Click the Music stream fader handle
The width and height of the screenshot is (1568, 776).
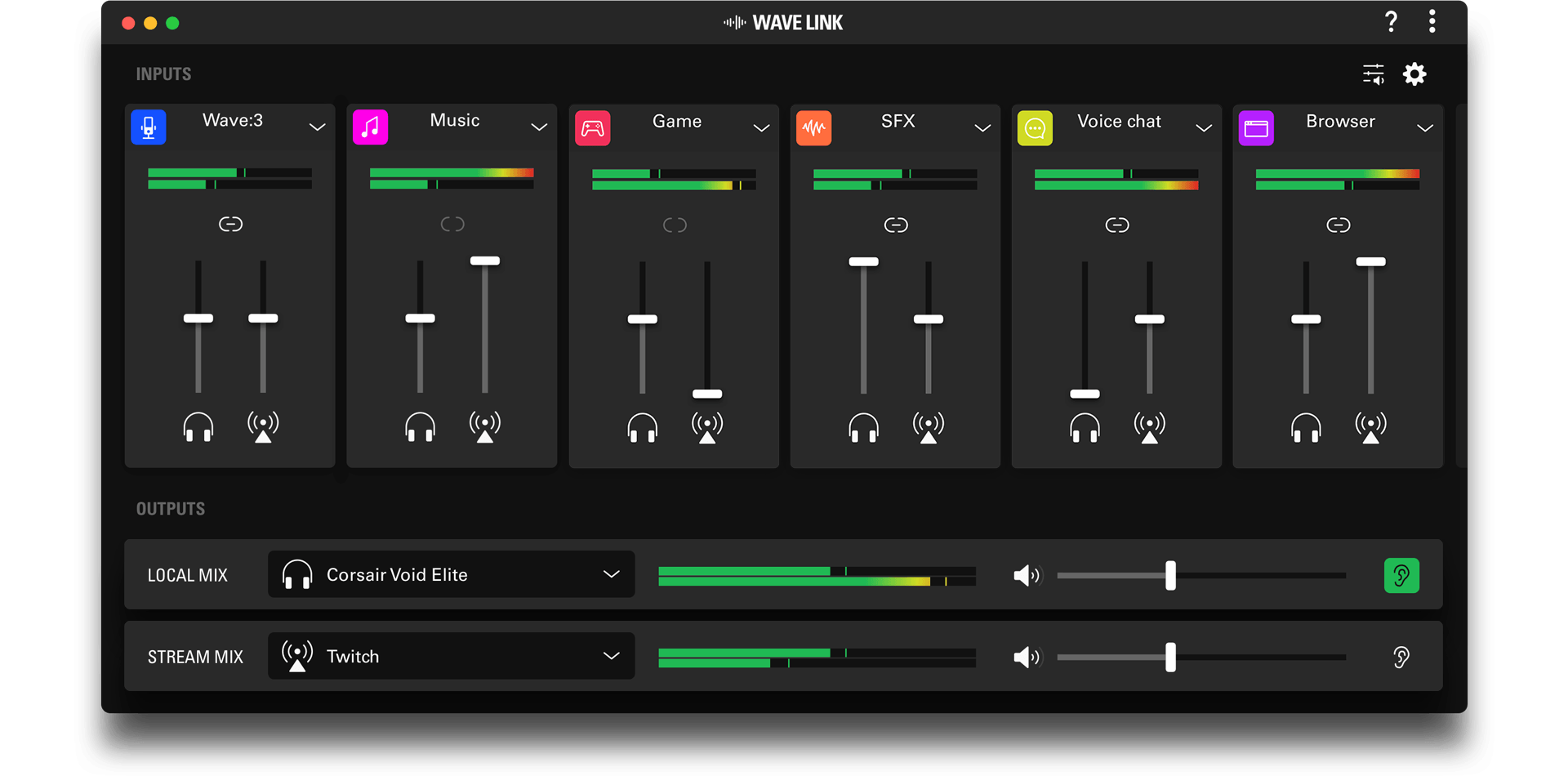click(485, 261)
